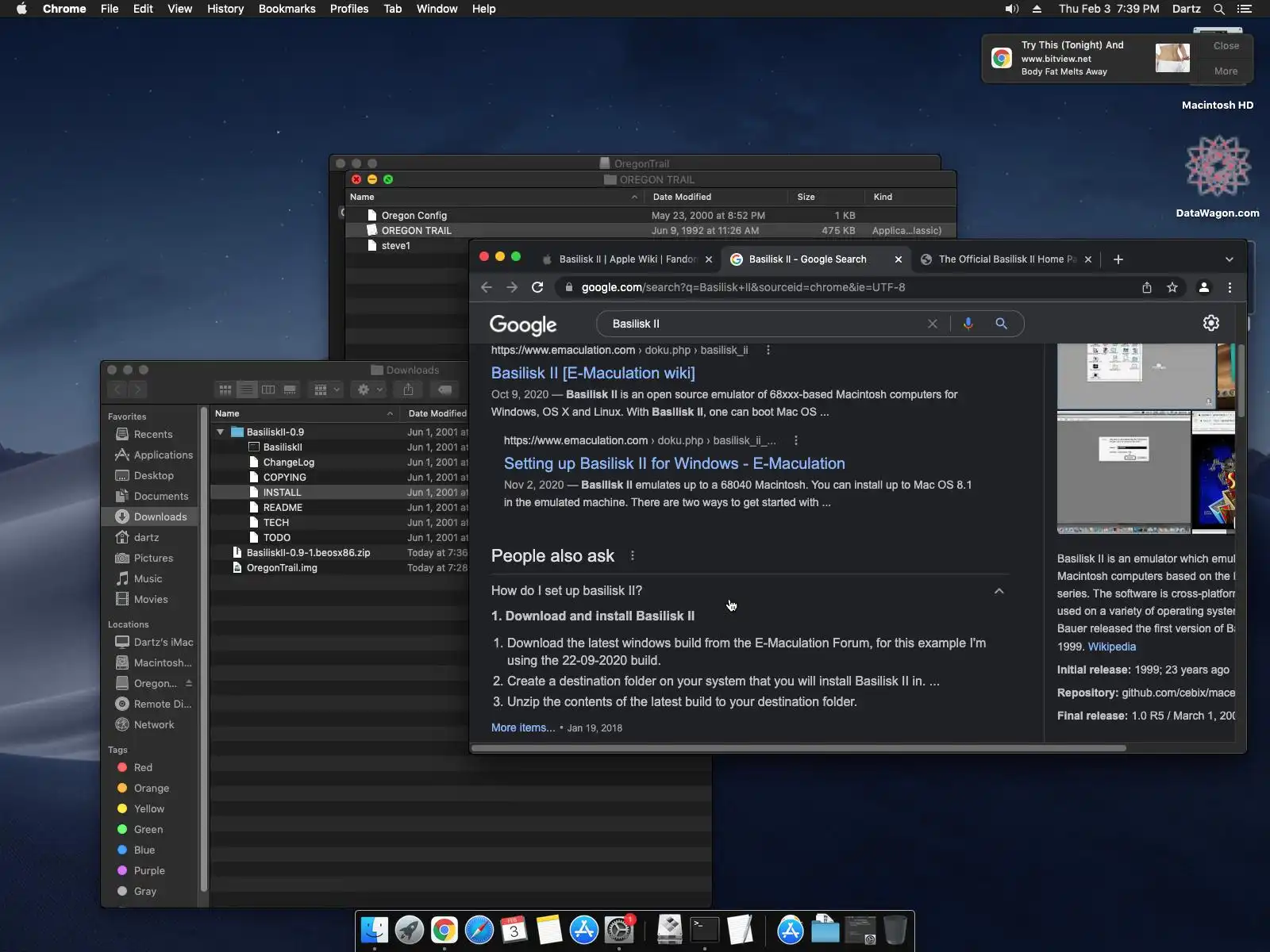Select list view in Downloads window
The image size is (1270, 952).
pyautogui.click(x=247, y=390)
